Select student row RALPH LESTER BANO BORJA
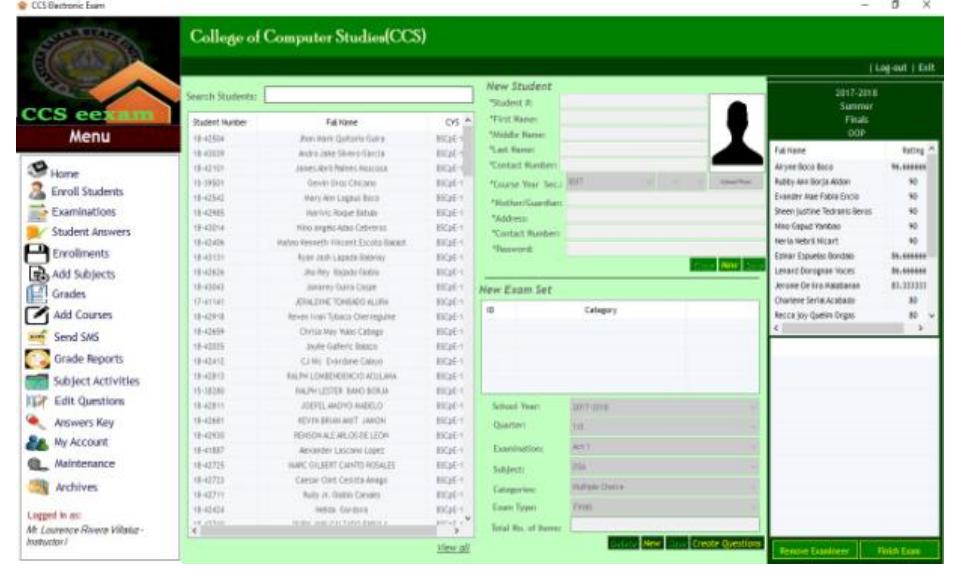Image resolution: width=958 pixels, height=570 pixels. 327,390
